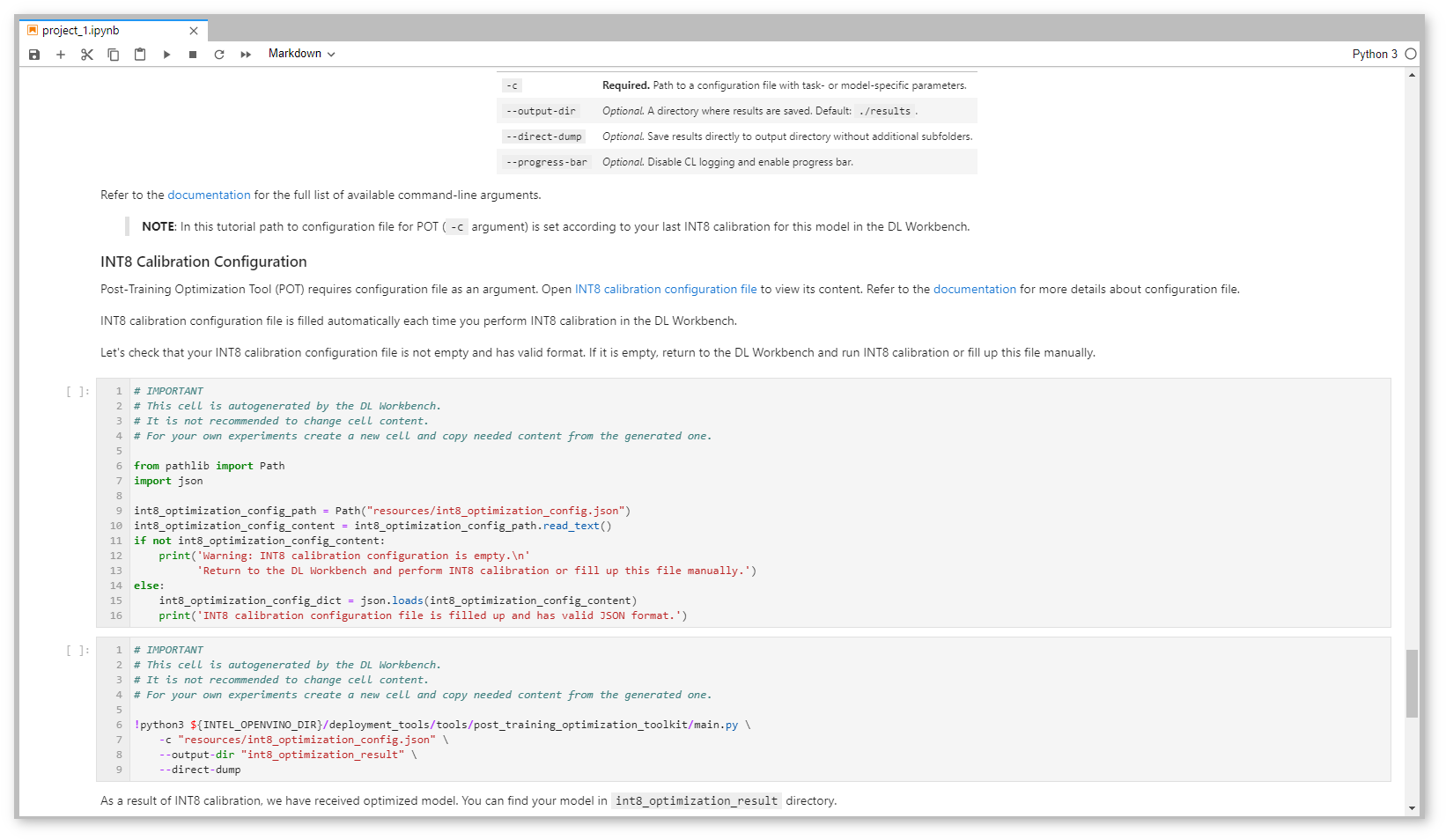The width and height of the screenshot is (1446, 840).
Task: Click the int8_optimization_result inline code text
Action: [x=696, y=801]
